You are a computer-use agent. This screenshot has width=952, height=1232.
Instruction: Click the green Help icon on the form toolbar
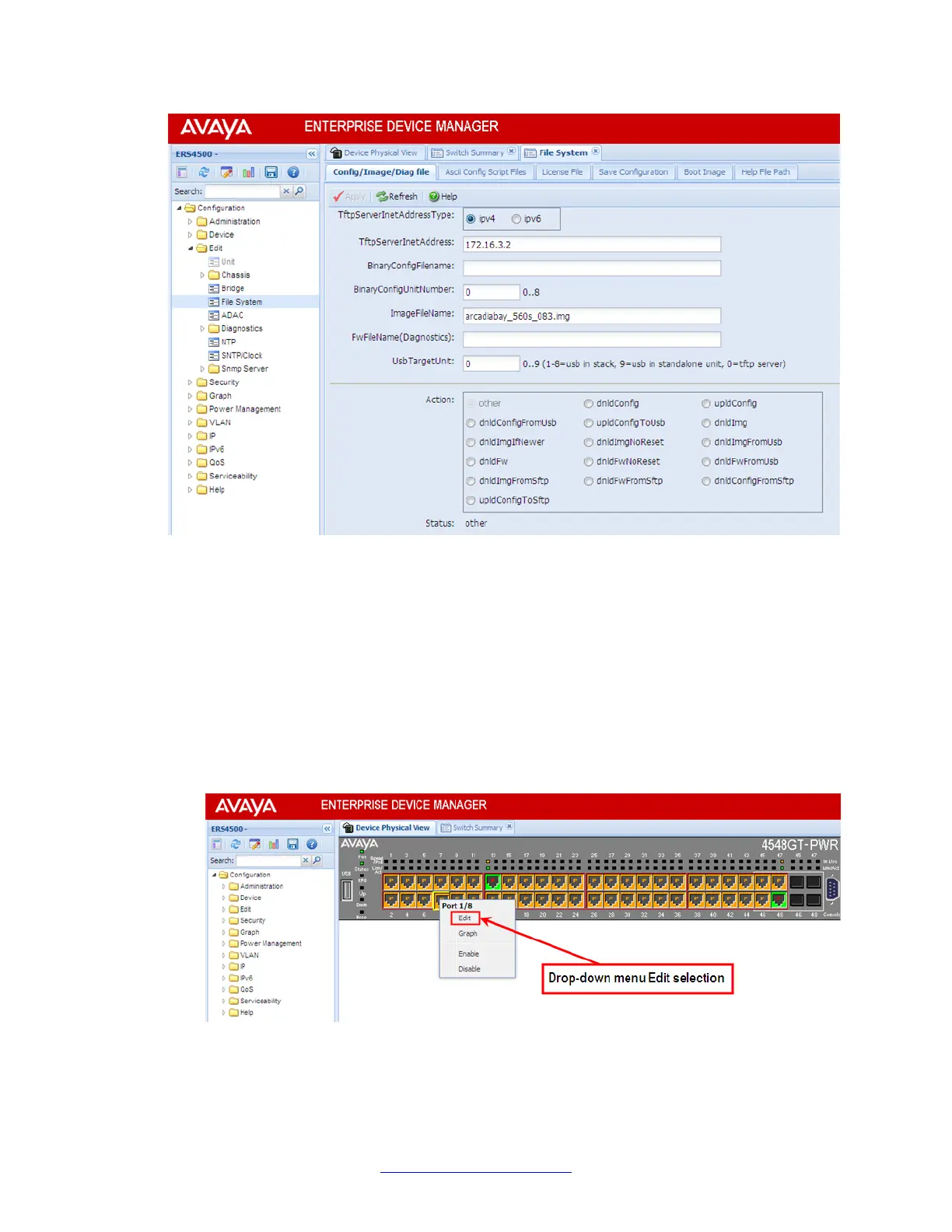pos(434,197)
